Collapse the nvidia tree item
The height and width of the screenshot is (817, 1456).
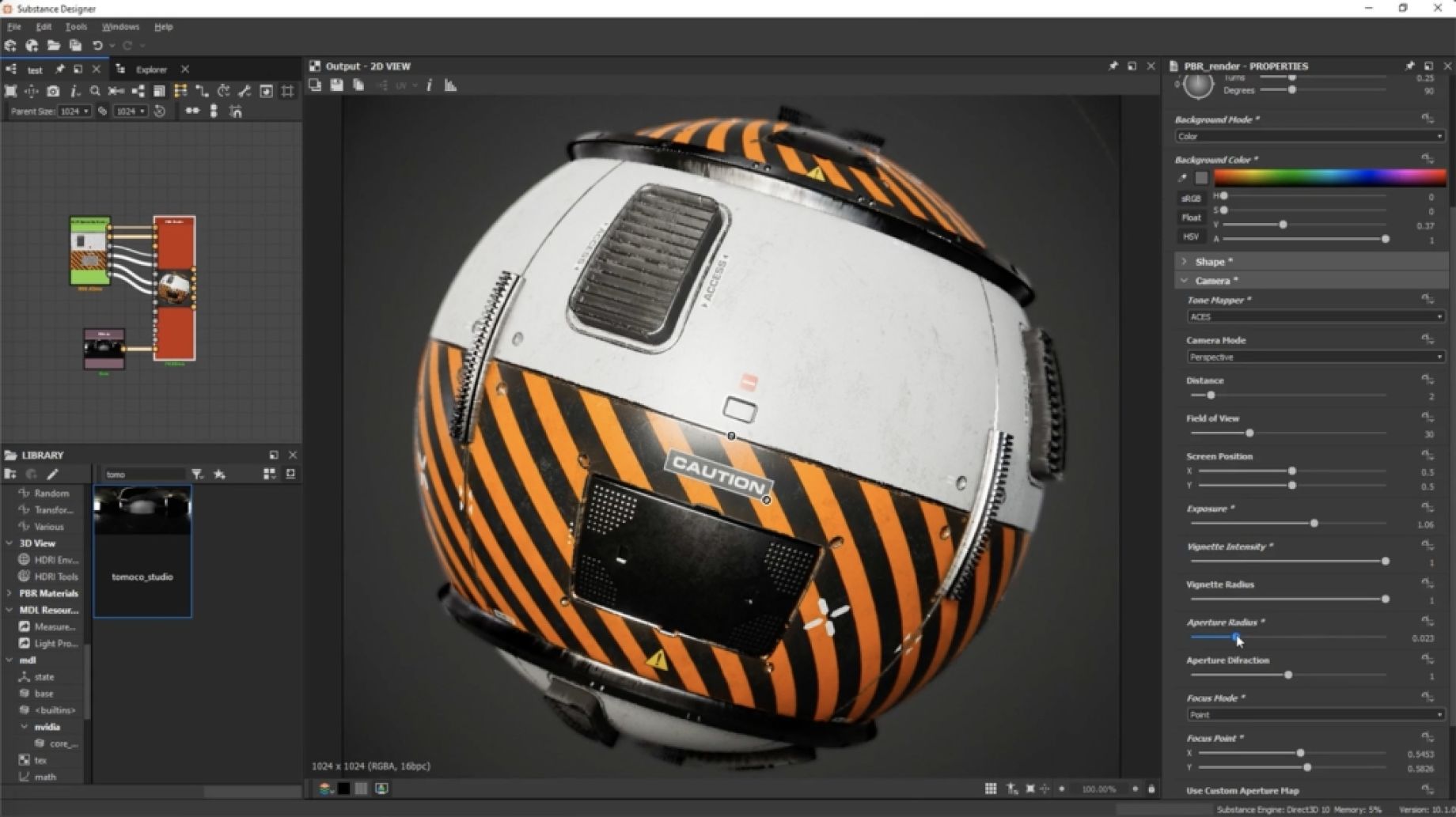[x=25, y=727]
